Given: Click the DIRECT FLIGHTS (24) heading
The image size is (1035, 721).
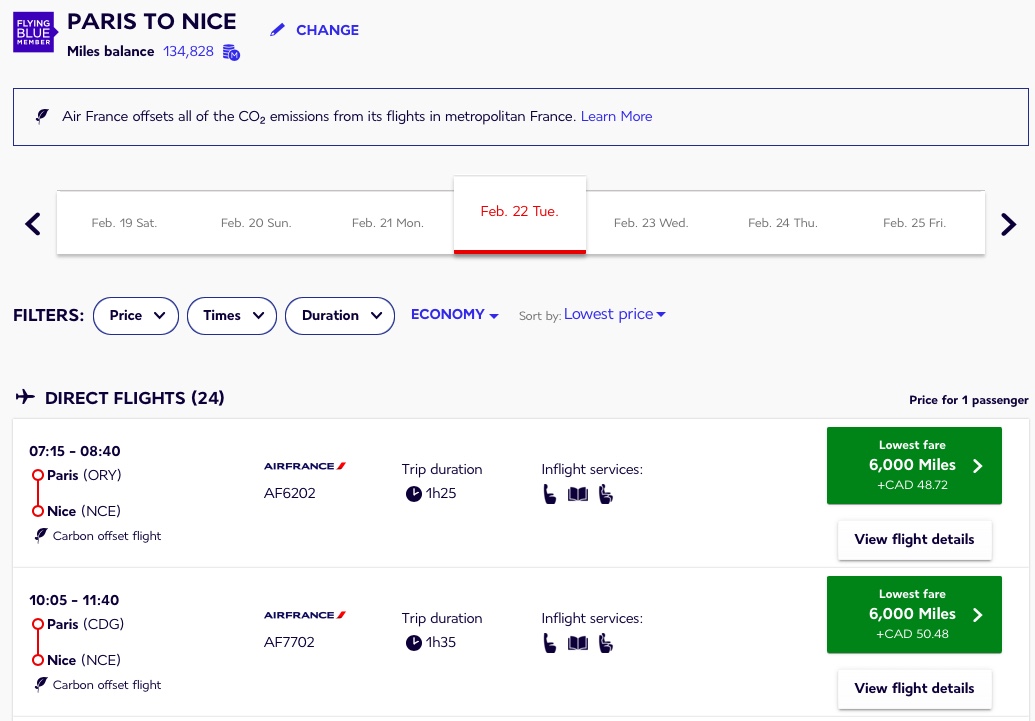Looking at the screenshot, I should pyautogui.click(x=135, y=398).
